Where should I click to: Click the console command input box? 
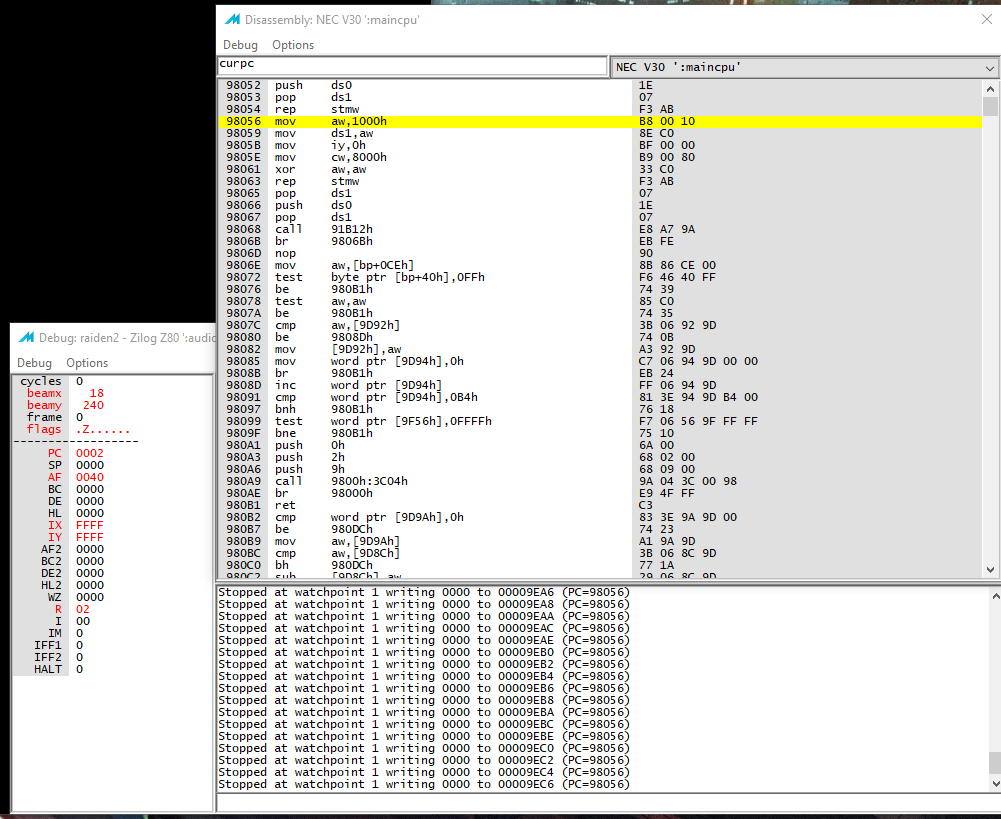tap(608, 802)
